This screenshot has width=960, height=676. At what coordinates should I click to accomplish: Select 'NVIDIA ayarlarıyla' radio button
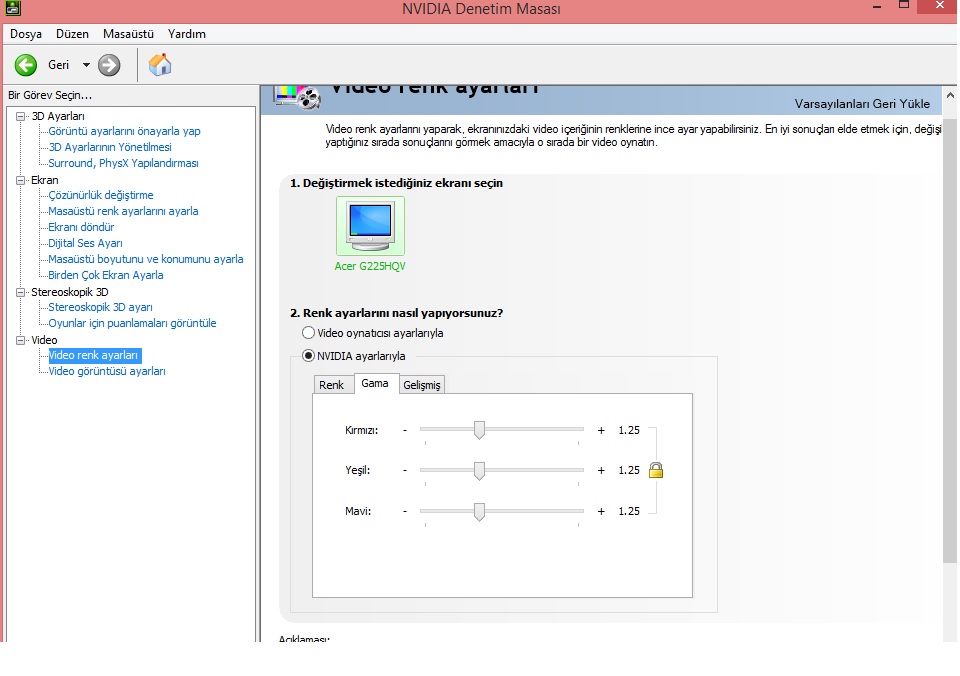(x=309, y=356)
